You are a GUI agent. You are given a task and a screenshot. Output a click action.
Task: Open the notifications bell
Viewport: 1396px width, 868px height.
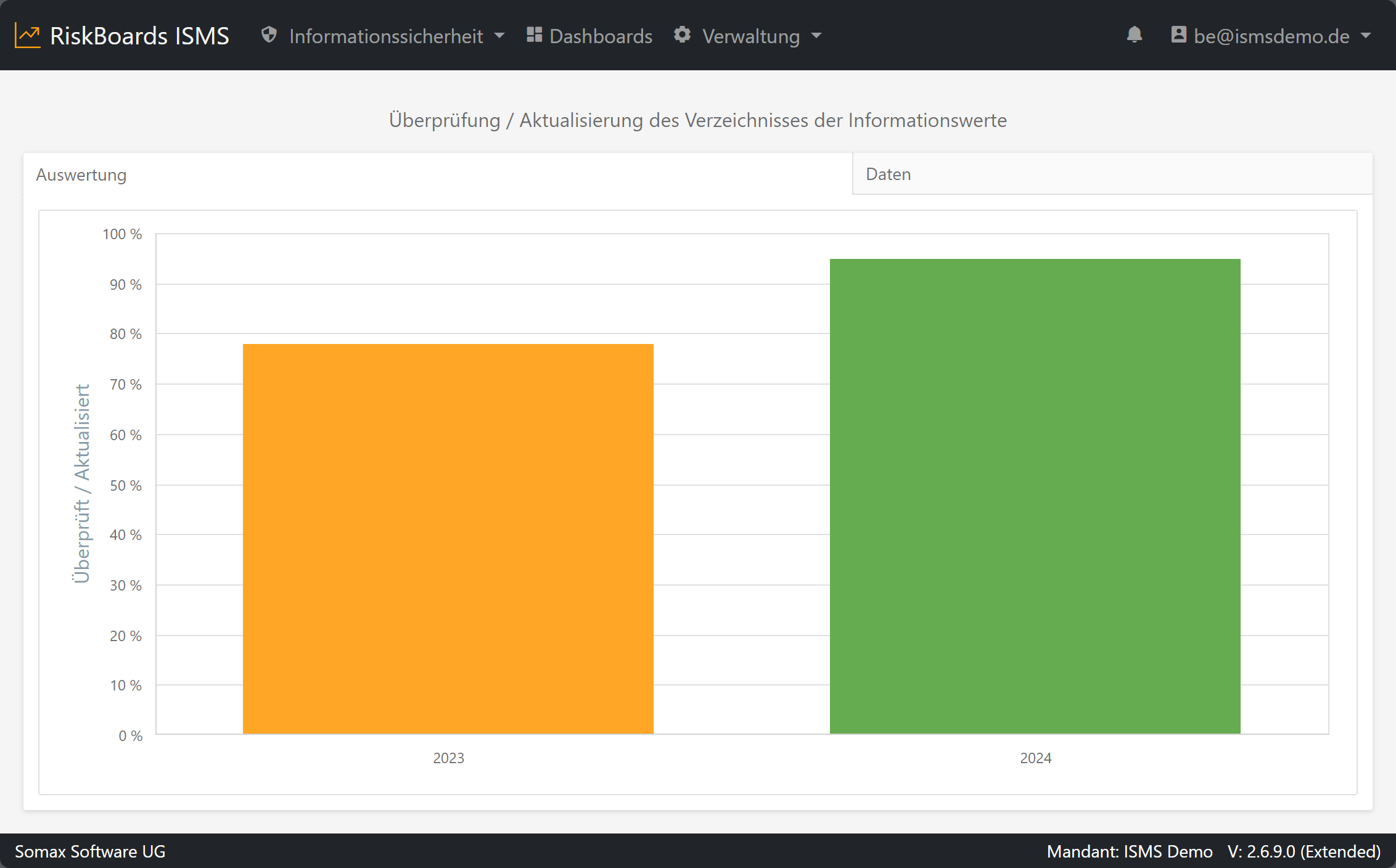point(1135,35)
